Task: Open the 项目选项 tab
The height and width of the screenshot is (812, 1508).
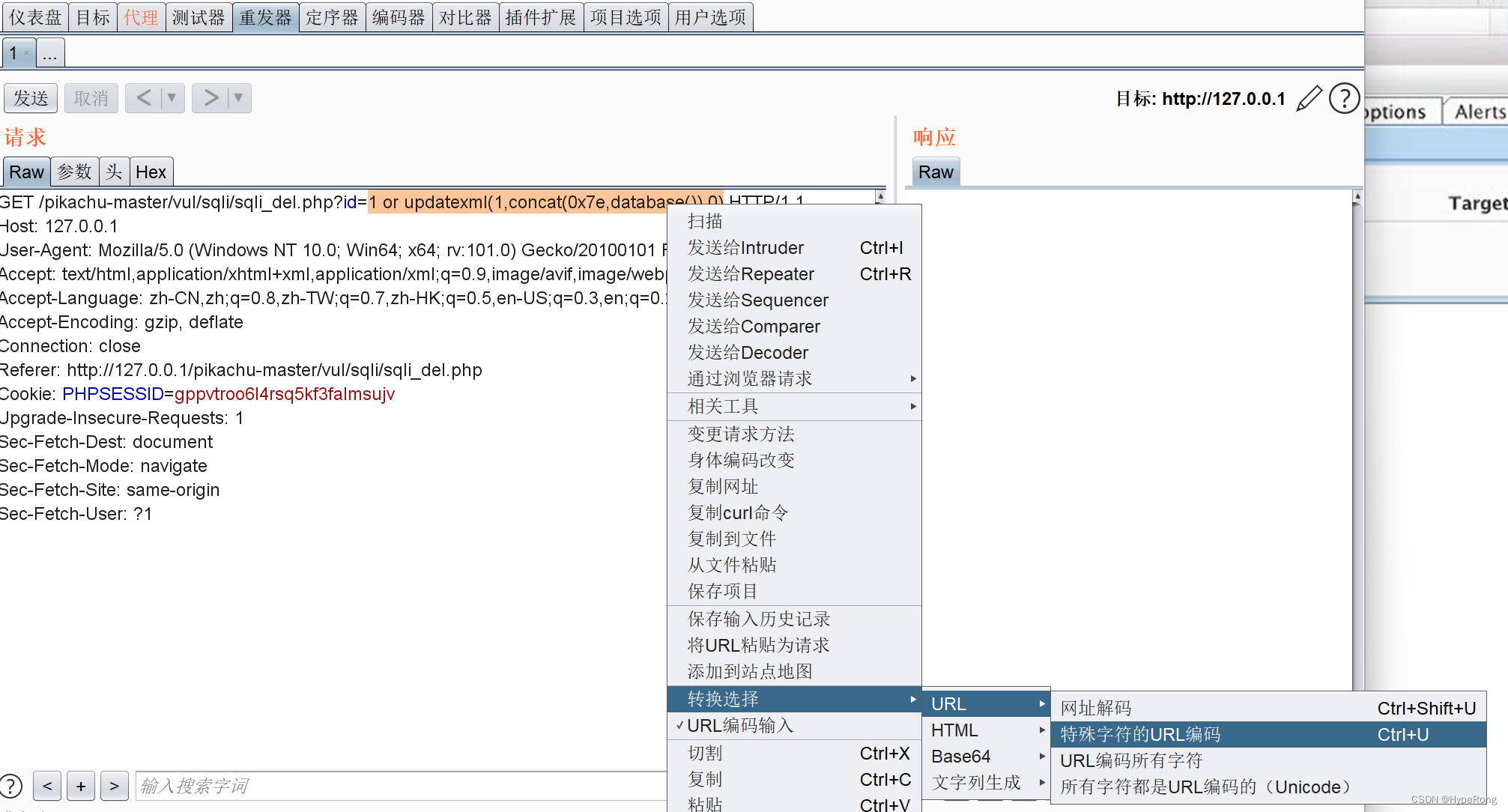Action: click(x=626, y=17)
